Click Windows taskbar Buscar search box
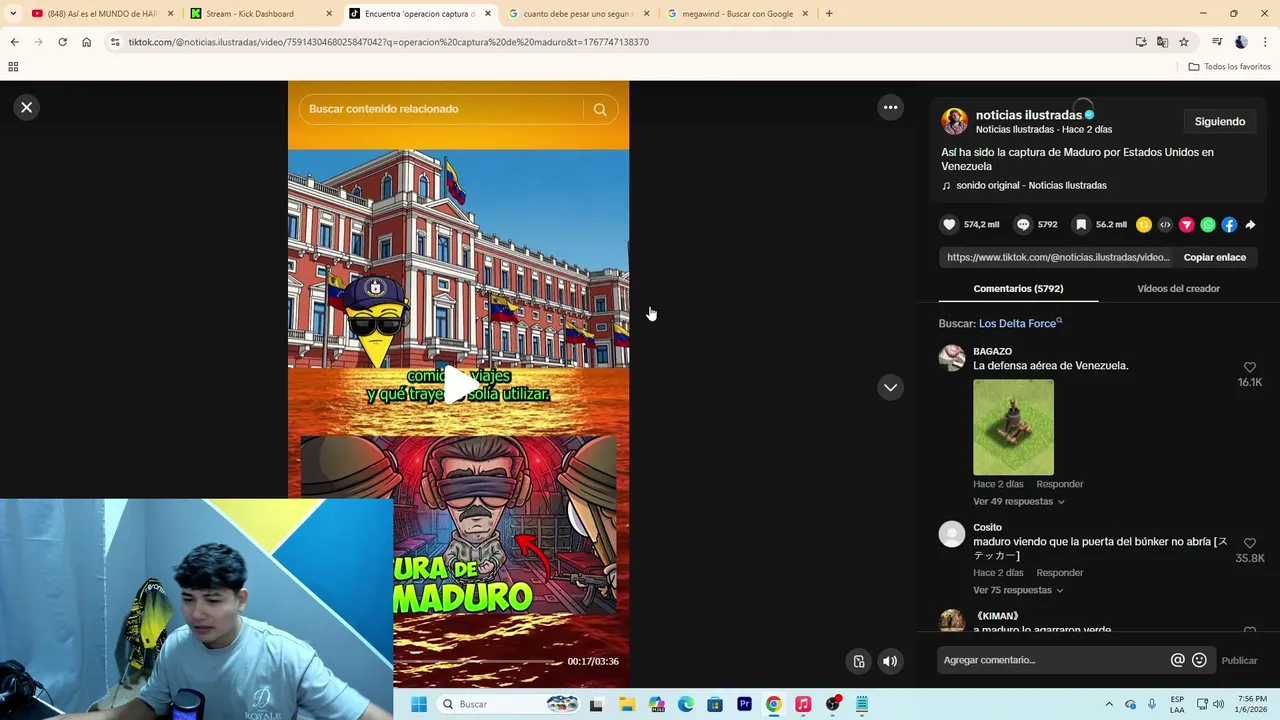 tap(509, 704)
